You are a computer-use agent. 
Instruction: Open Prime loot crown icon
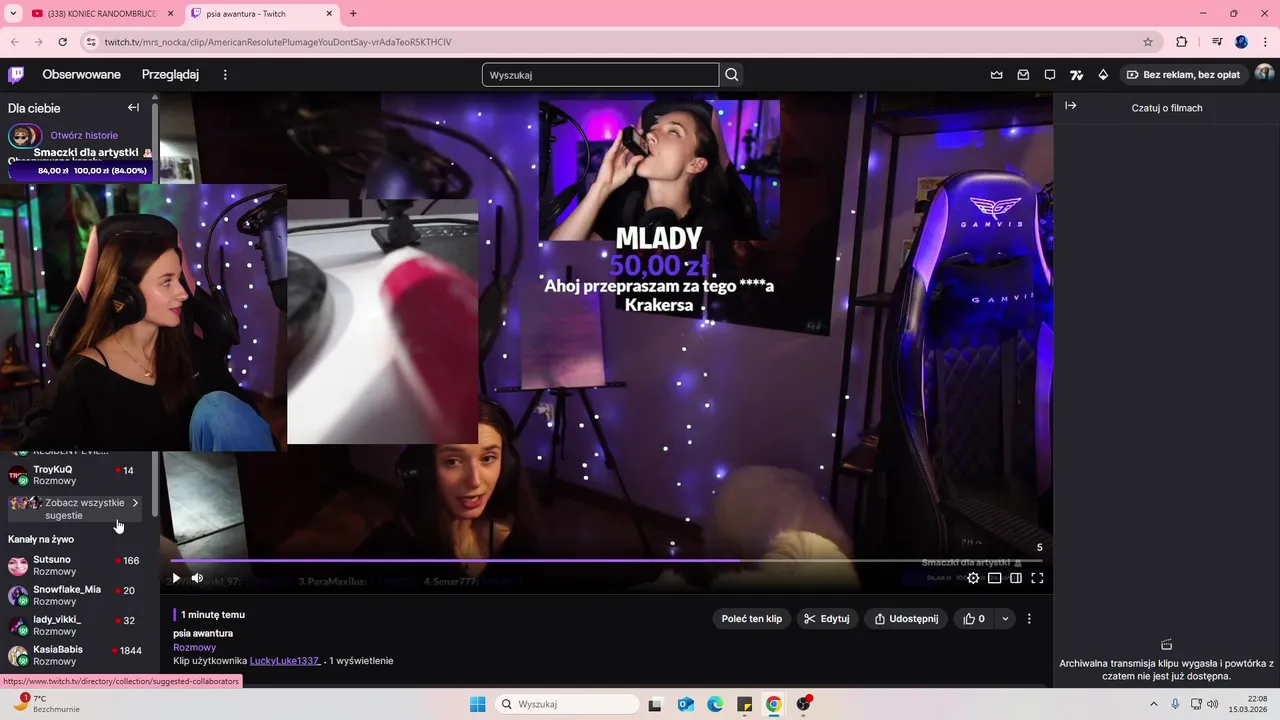996,75
